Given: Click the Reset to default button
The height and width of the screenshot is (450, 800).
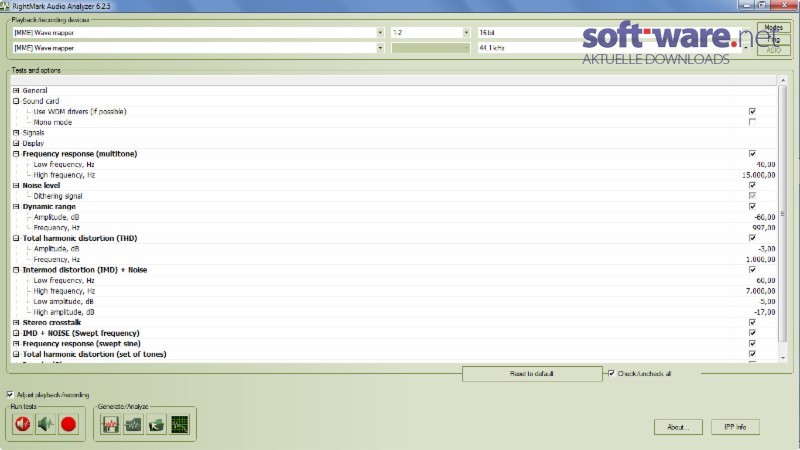Looking at the screenshot, I should coord(532,373).
